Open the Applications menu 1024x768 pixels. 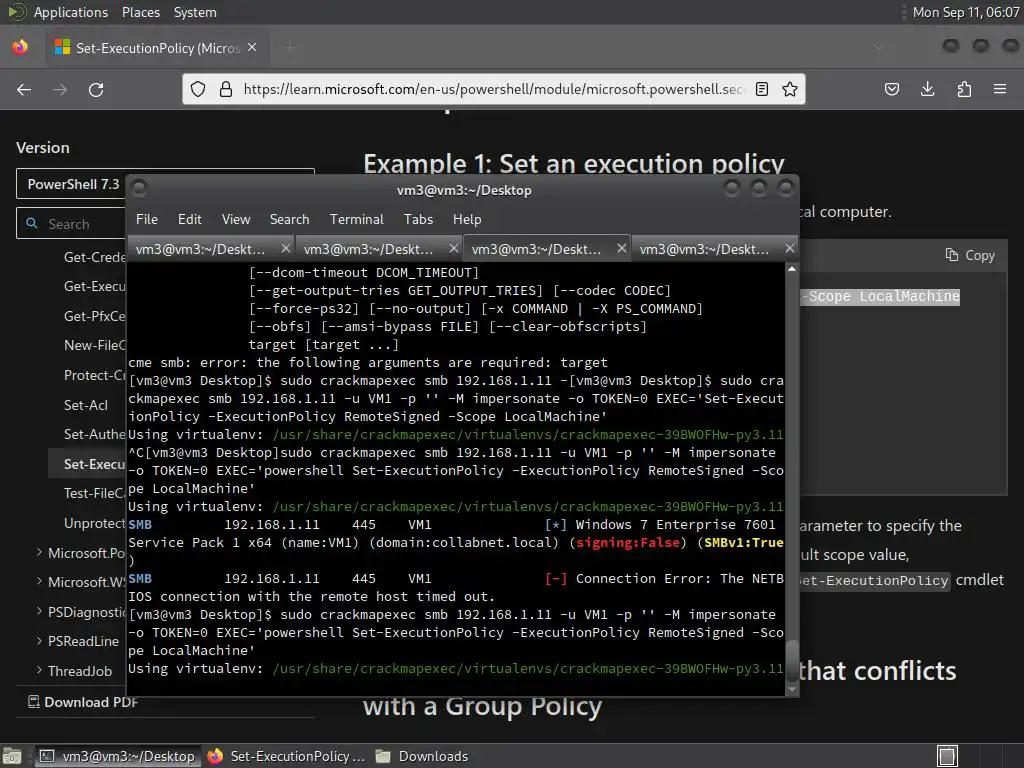point(71,12)
